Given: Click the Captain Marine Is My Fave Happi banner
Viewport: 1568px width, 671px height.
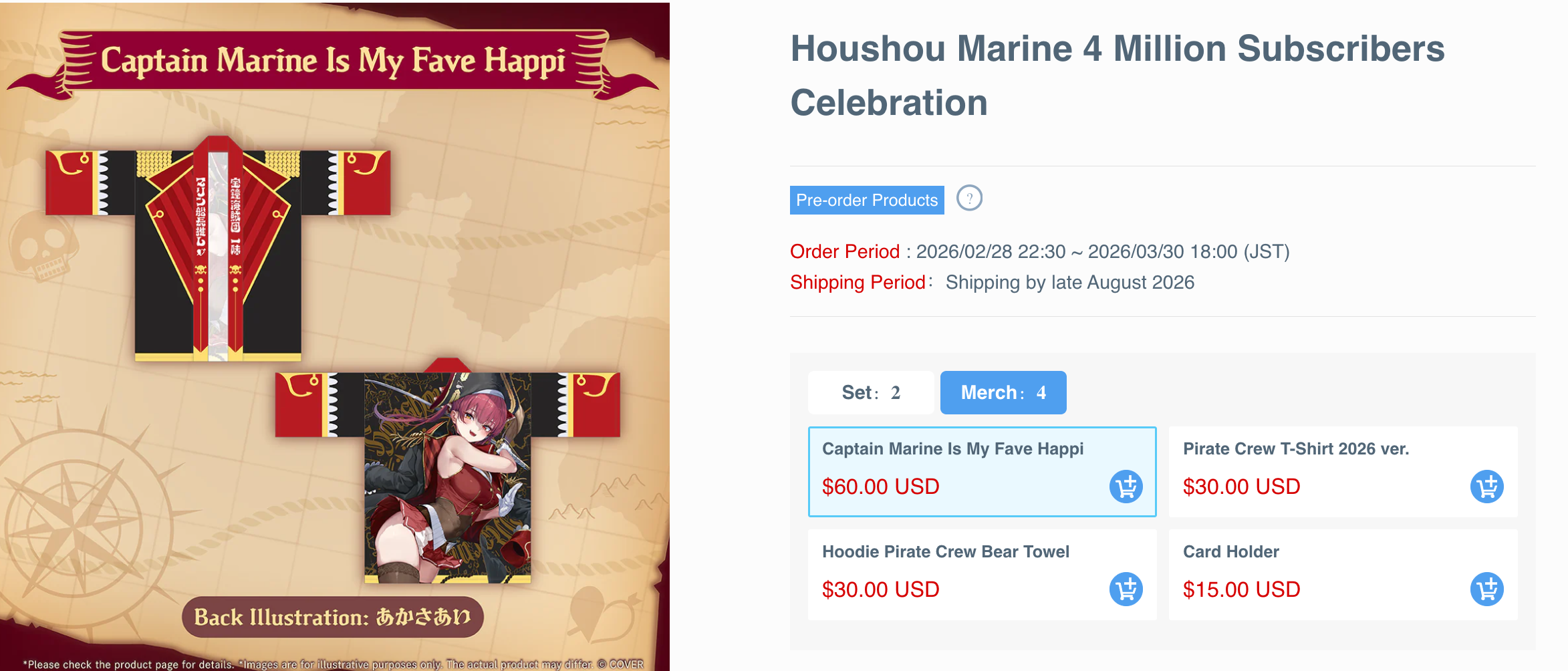Looking at the screenshot, I should pos(333,61).
